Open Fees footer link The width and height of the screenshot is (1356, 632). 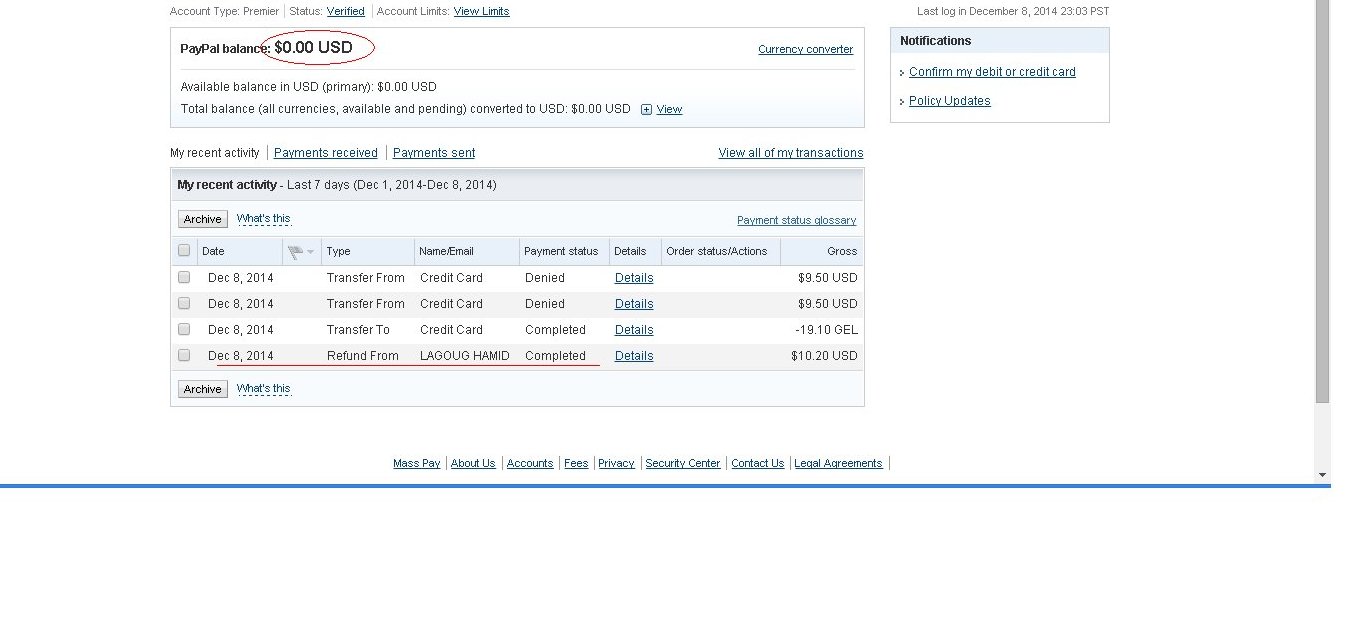pos(576,463)
